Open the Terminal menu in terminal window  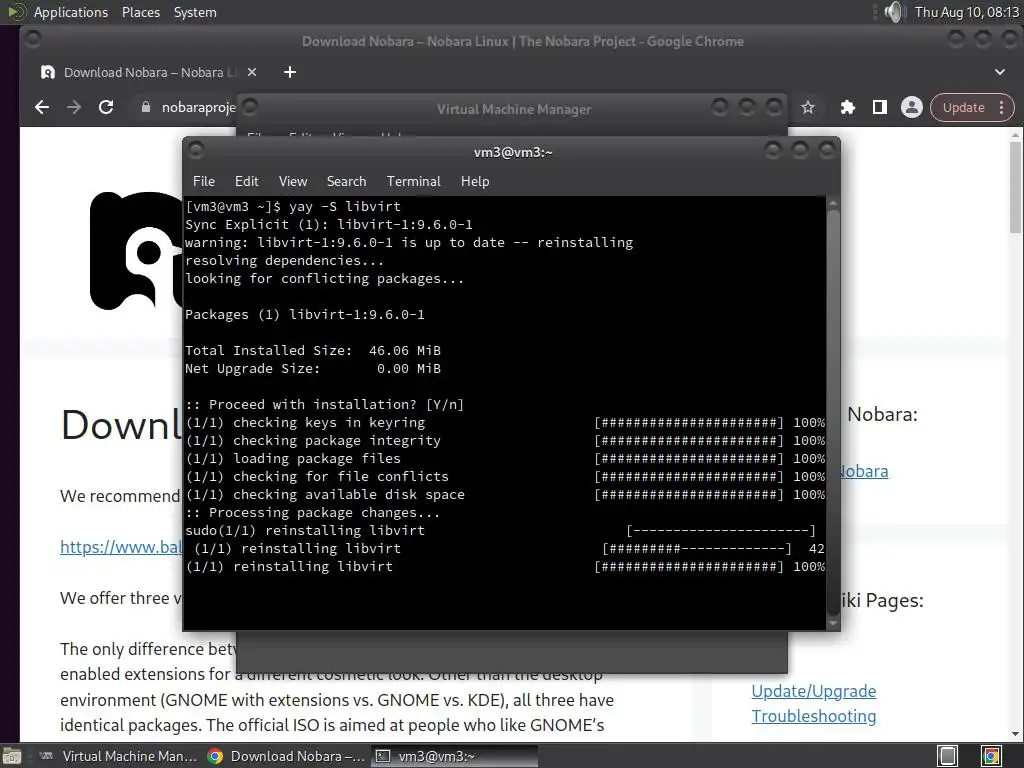point(413,181)
